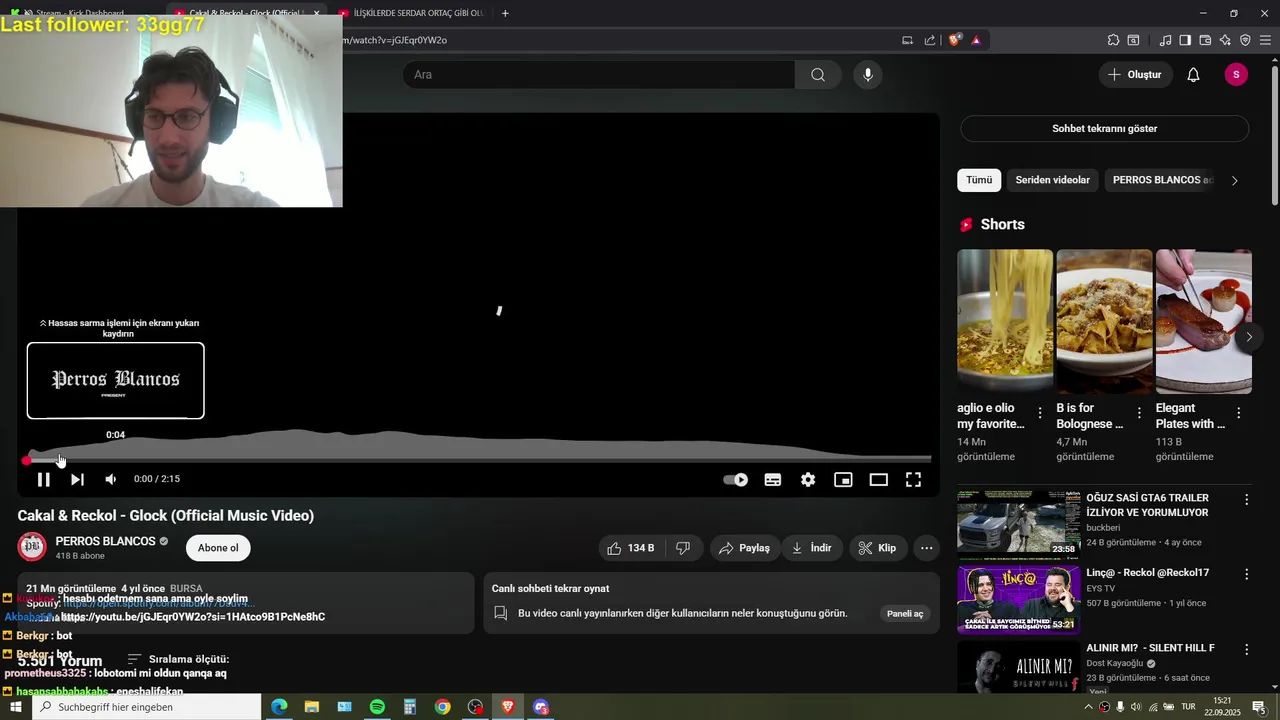Click the Brave Rewards triangle icon
The image size is (1280, 720).
976,40
